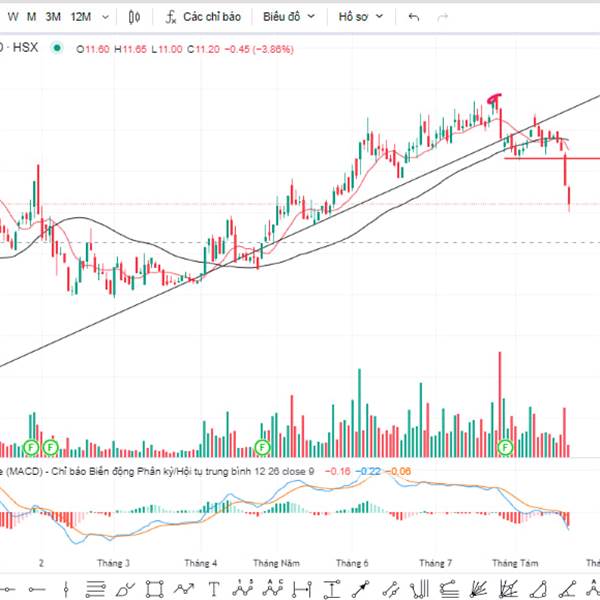Click the fx indicators icon
Image resolution: width=600 pixels, height=600 pixels.
(171, 17)
